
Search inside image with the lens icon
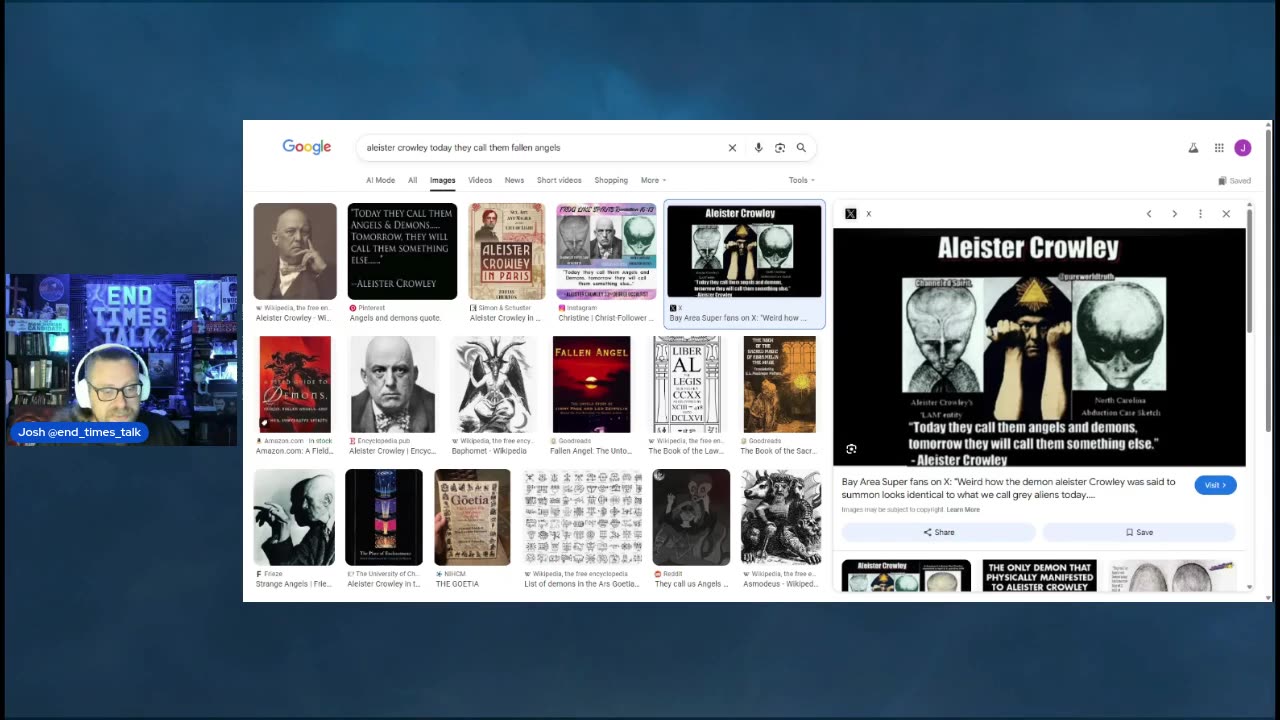pos(852,449)
